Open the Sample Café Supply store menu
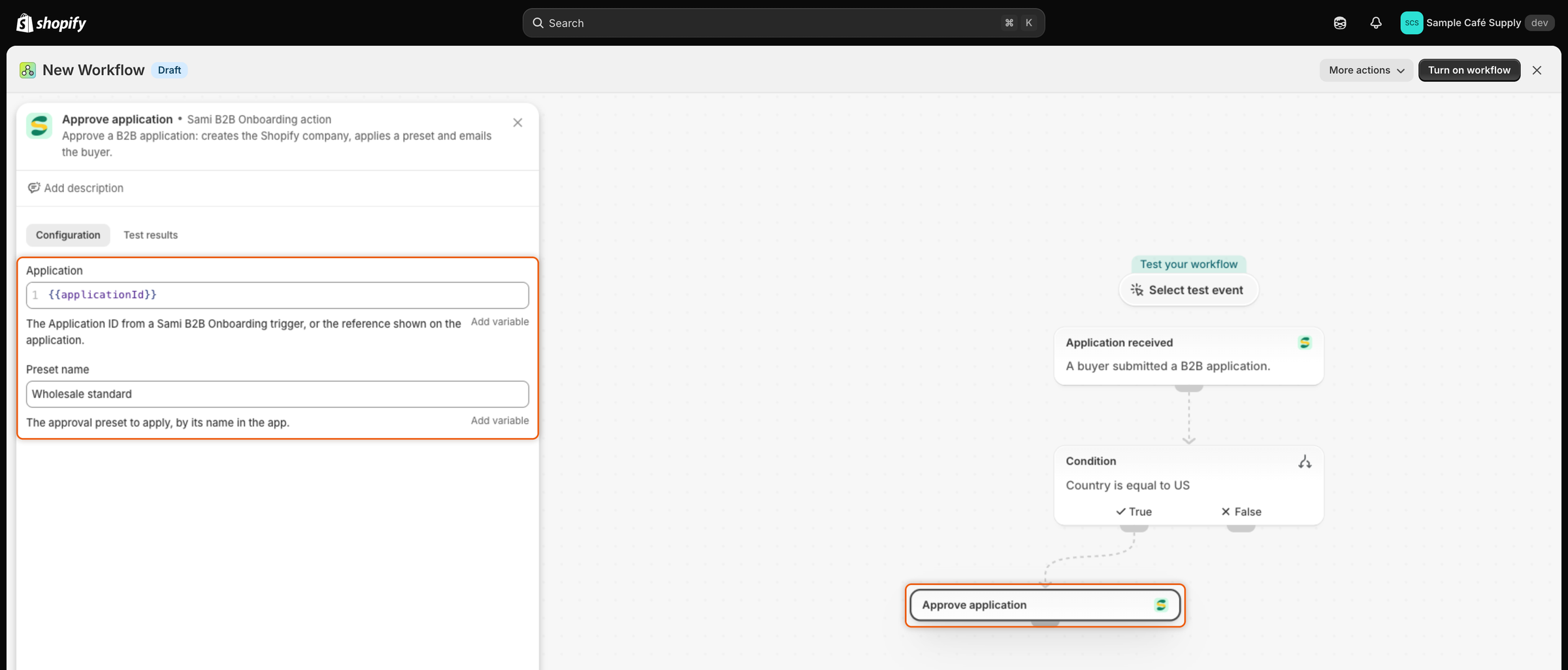 (x=1478, y=23)
